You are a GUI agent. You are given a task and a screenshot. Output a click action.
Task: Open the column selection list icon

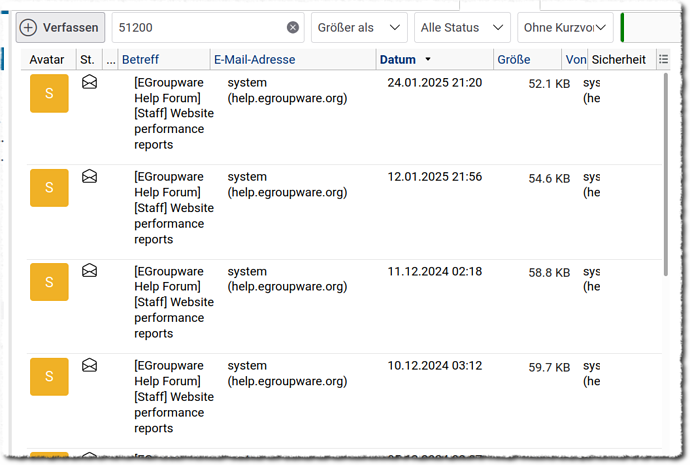pyautogui.click(x=663, y=60)
